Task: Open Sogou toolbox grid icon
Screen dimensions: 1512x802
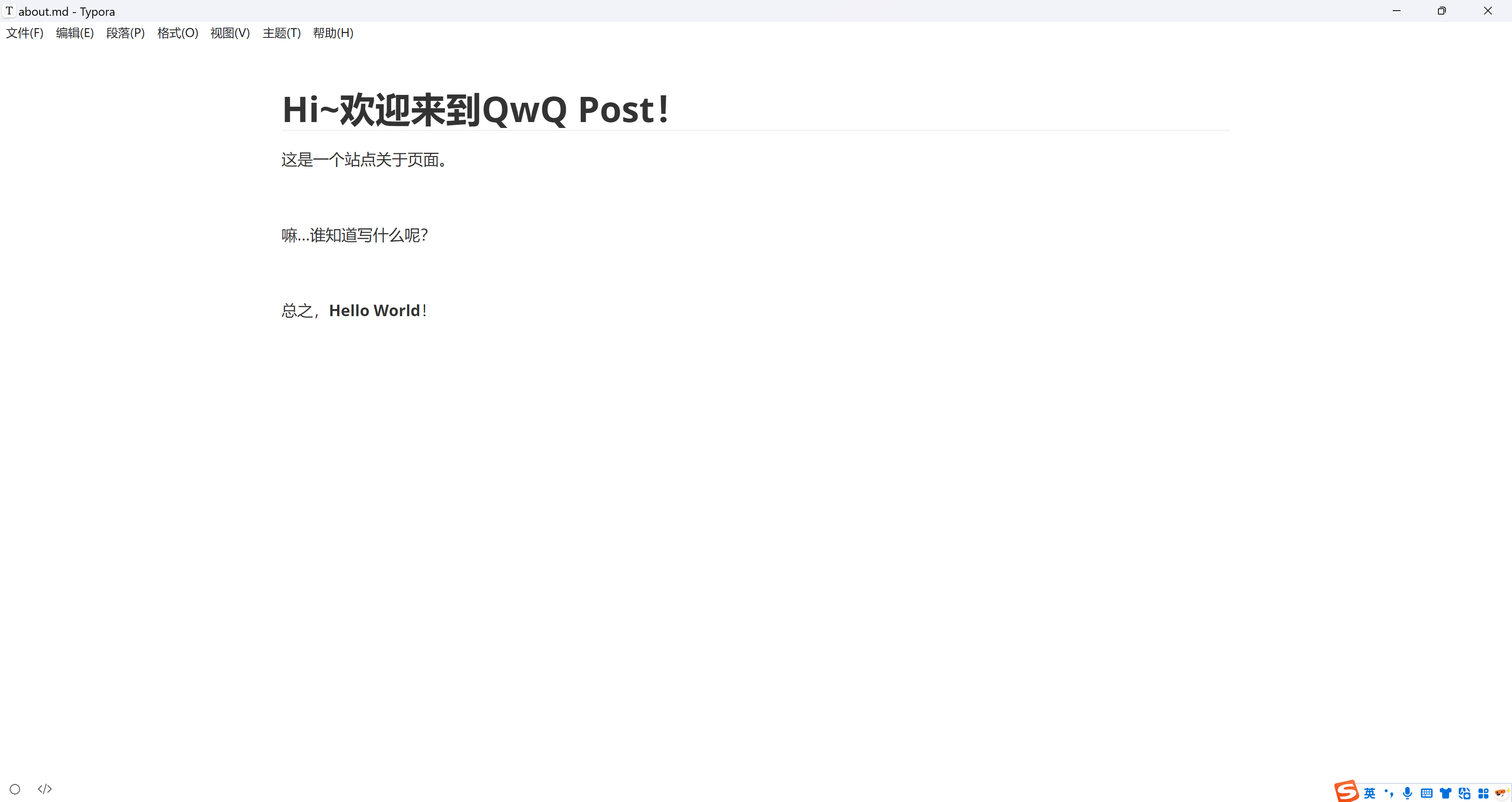Action: coord(1483,793)
